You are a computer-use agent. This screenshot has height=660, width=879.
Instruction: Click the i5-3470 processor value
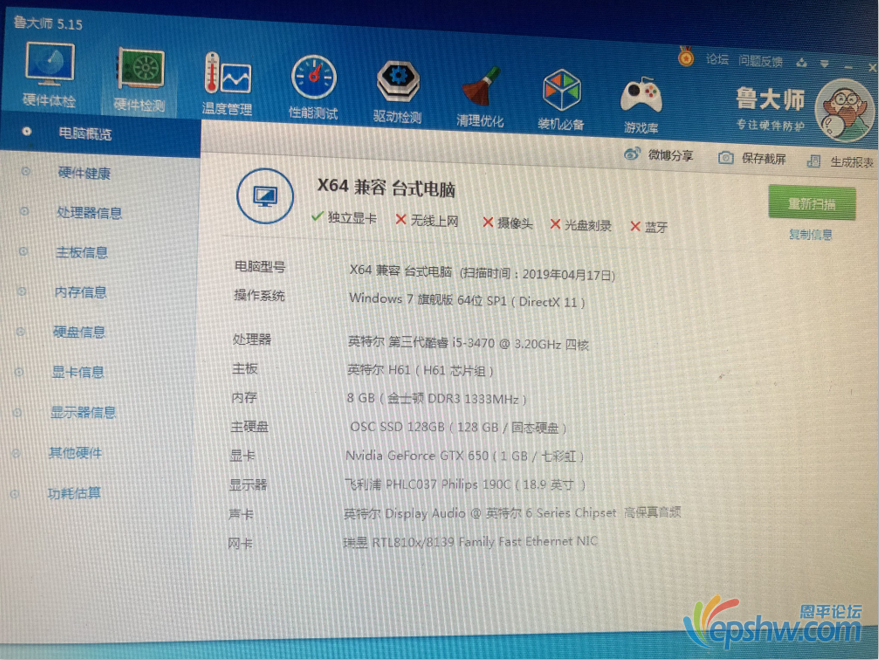click(x=468, y=342)
